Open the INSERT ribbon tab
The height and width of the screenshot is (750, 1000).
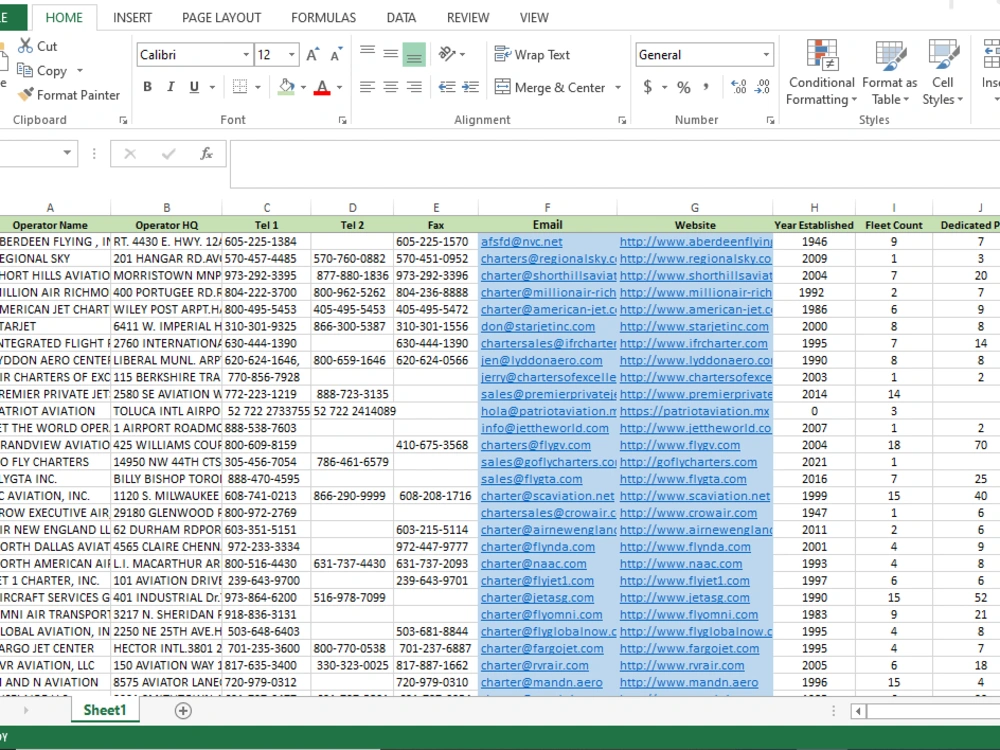coord(133,18)
